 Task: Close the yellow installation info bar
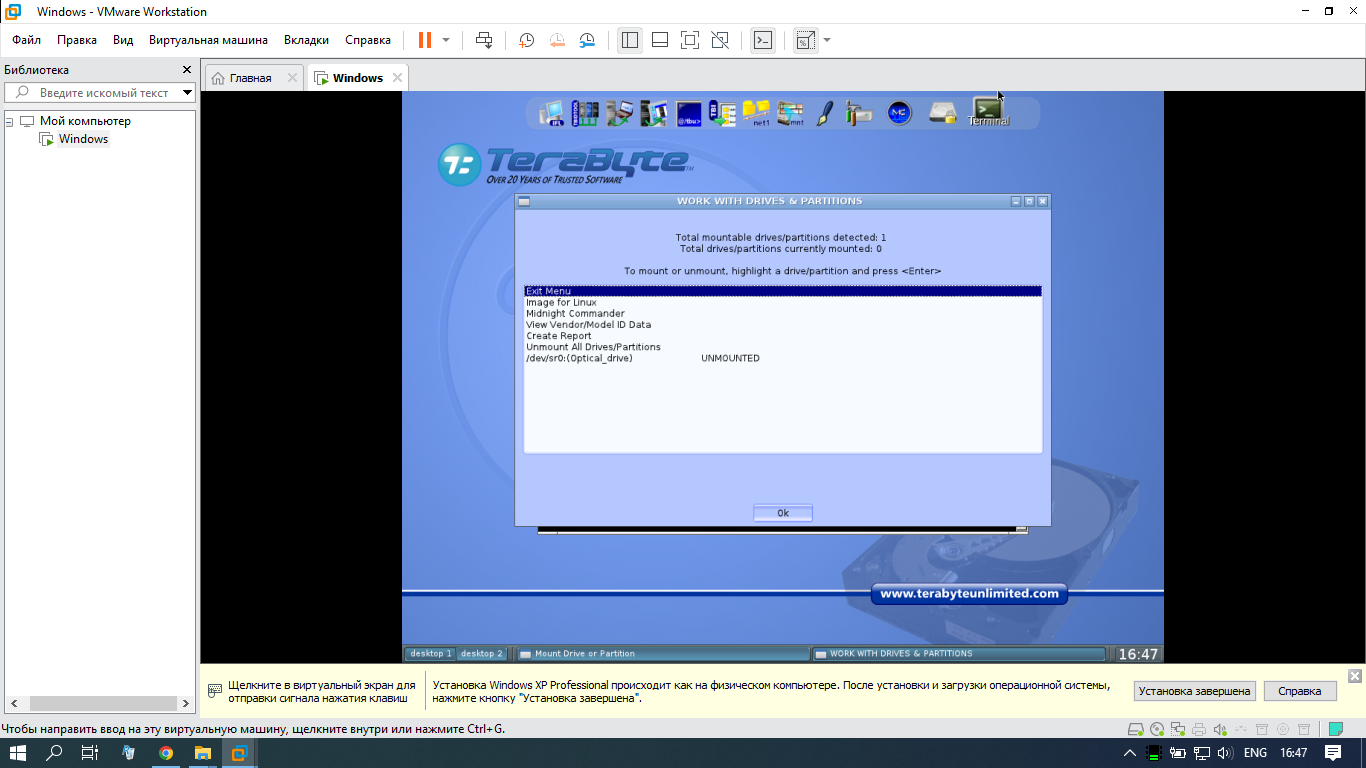click(x=1355, y=676)
